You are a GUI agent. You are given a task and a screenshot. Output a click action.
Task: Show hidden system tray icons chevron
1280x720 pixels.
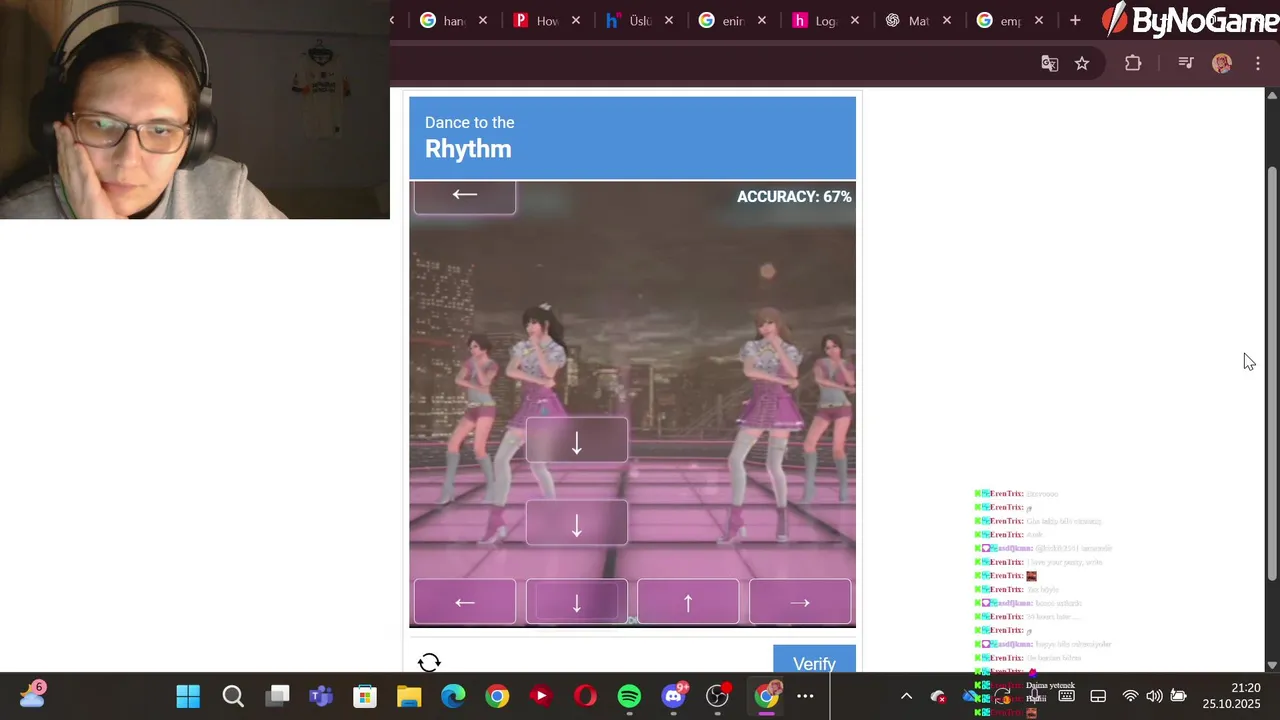click(906, 696)
